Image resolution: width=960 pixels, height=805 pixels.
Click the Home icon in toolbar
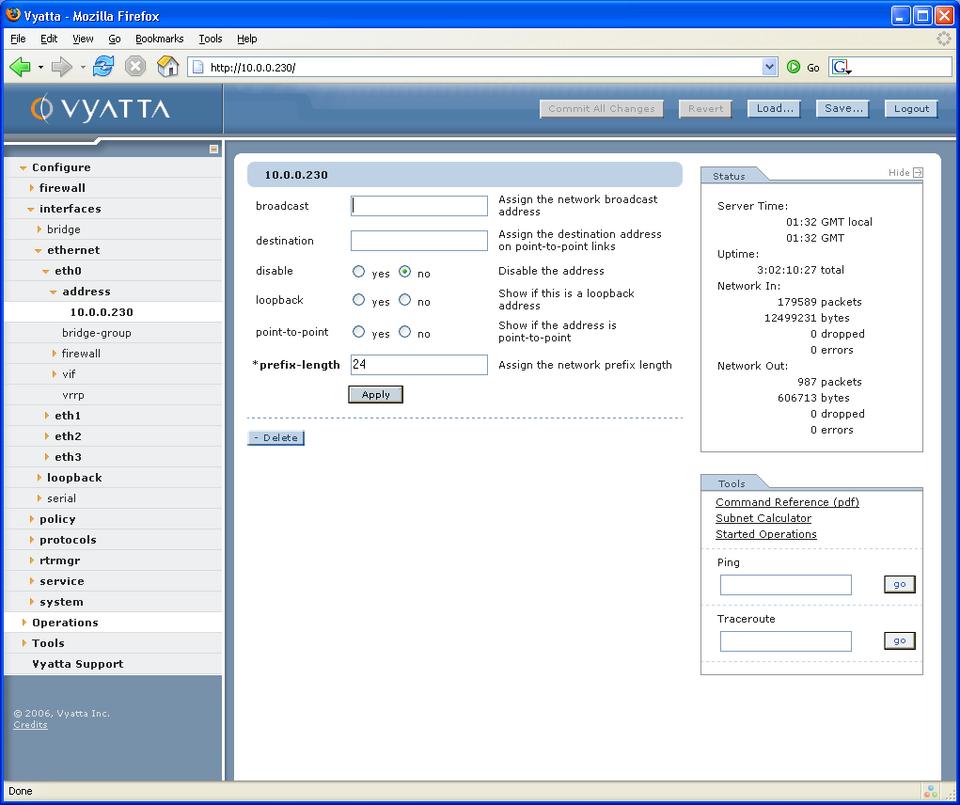coord(168,67)
